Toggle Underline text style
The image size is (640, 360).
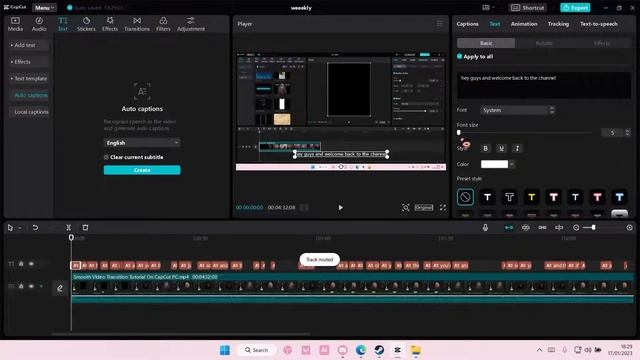click(x=501, y=148)
